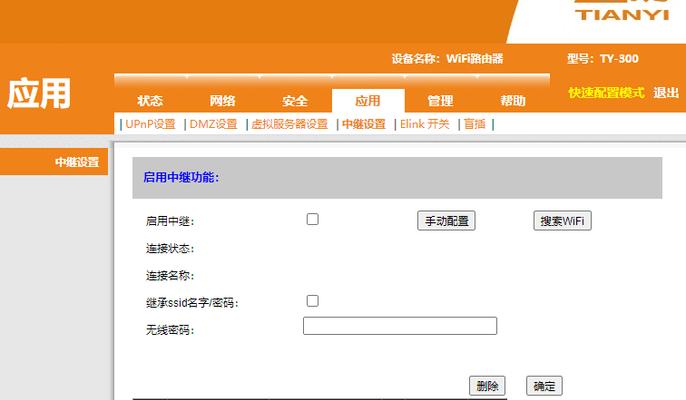686x400 pixels.
Task: Open DMZ设置 submenu
Action: pyautogui.click(x=213, y=124)
